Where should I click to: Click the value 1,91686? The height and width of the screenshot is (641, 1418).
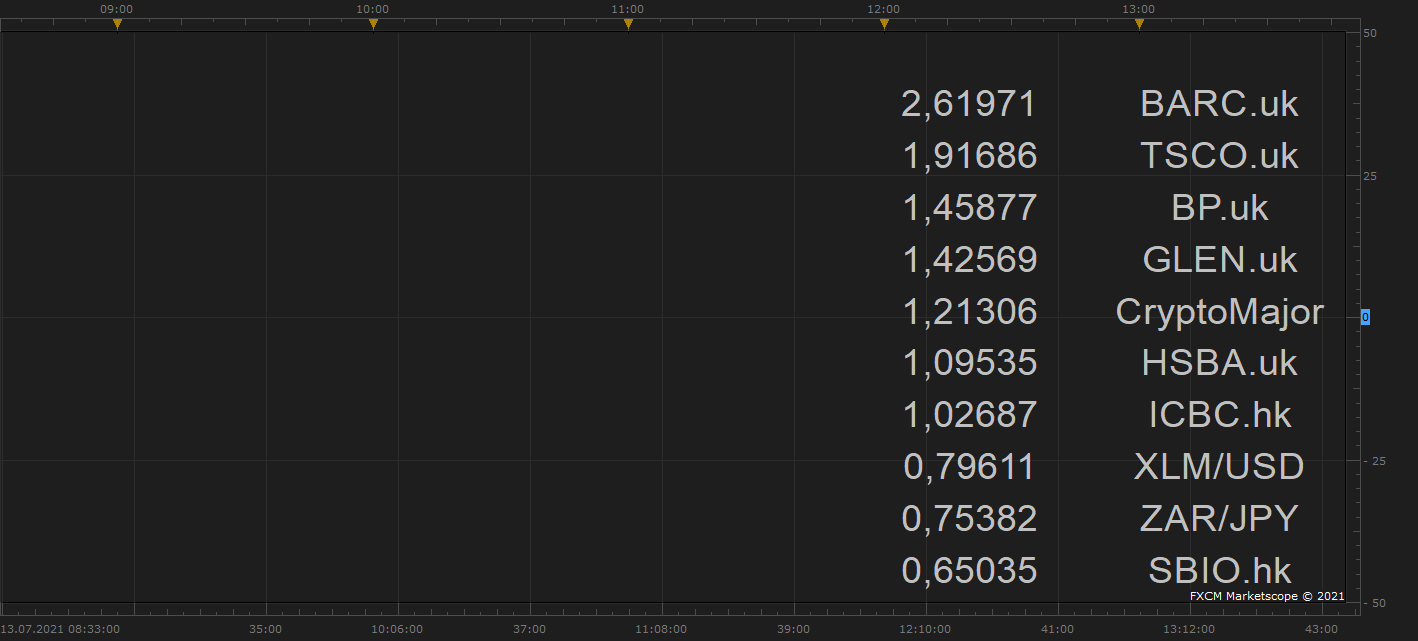tap(969, 156)
